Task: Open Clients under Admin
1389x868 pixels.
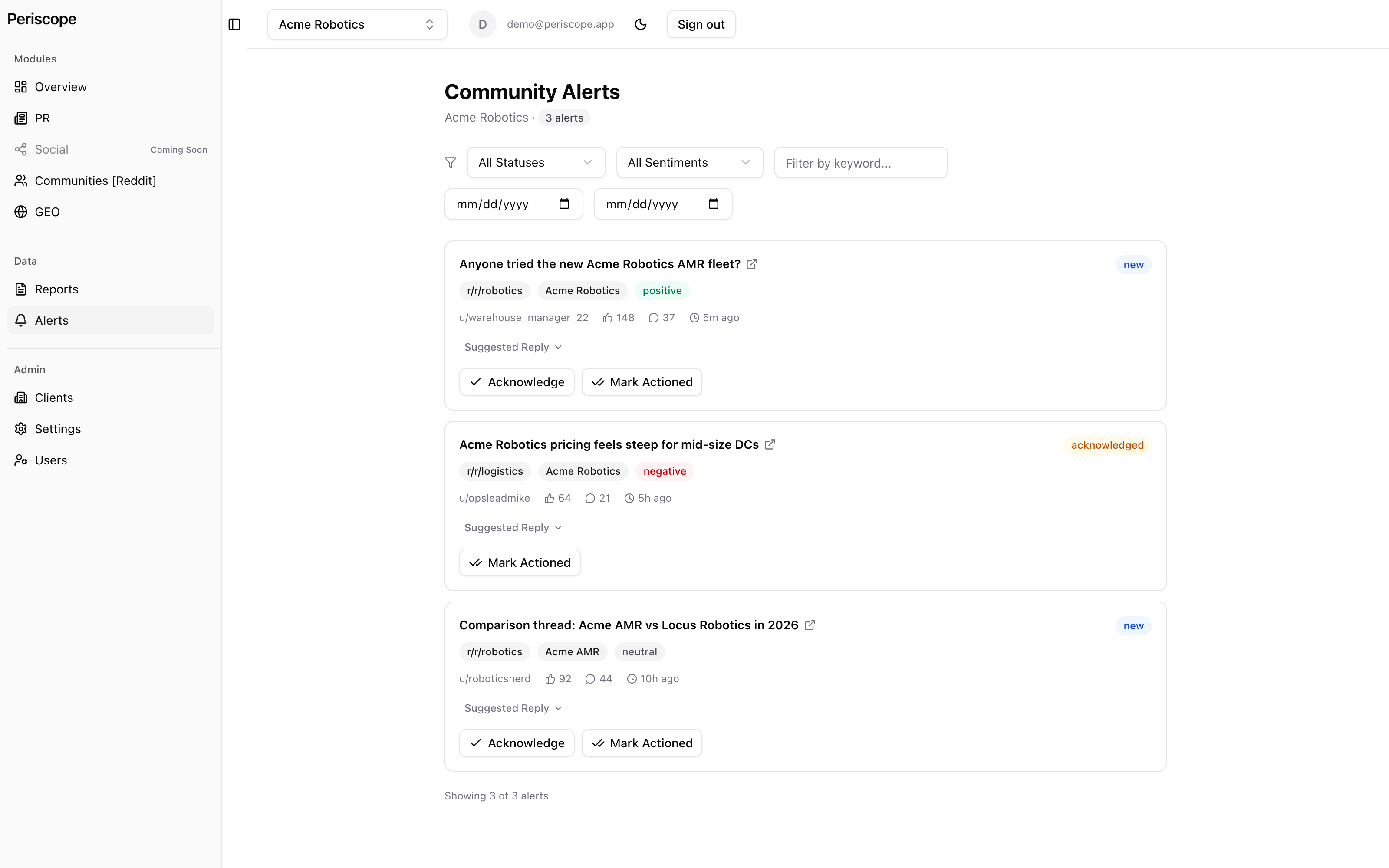Action: [x=110, y=398]
